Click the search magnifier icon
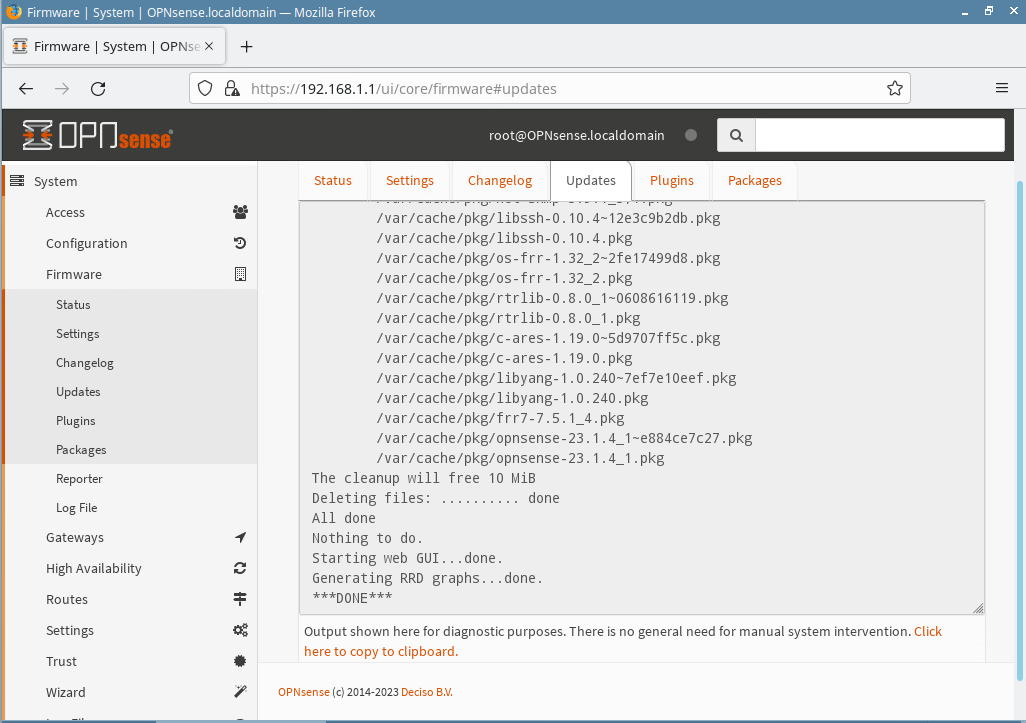This screenshot has height=723, width=1026. click(736, 135)
